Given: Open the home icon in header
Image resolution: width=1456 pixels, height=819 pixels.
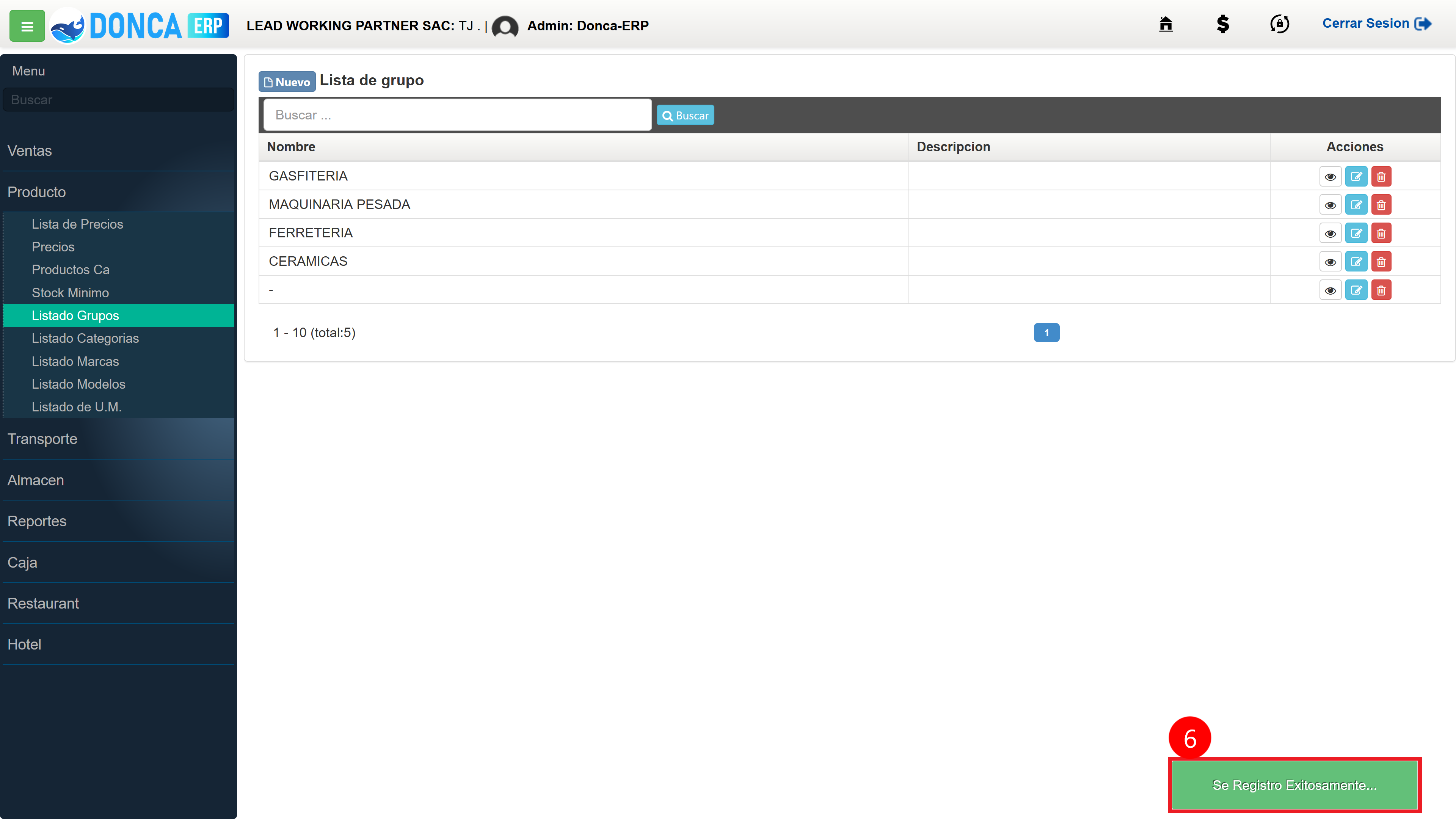Looking at the screenshot, I should (x=1166, y=24).
